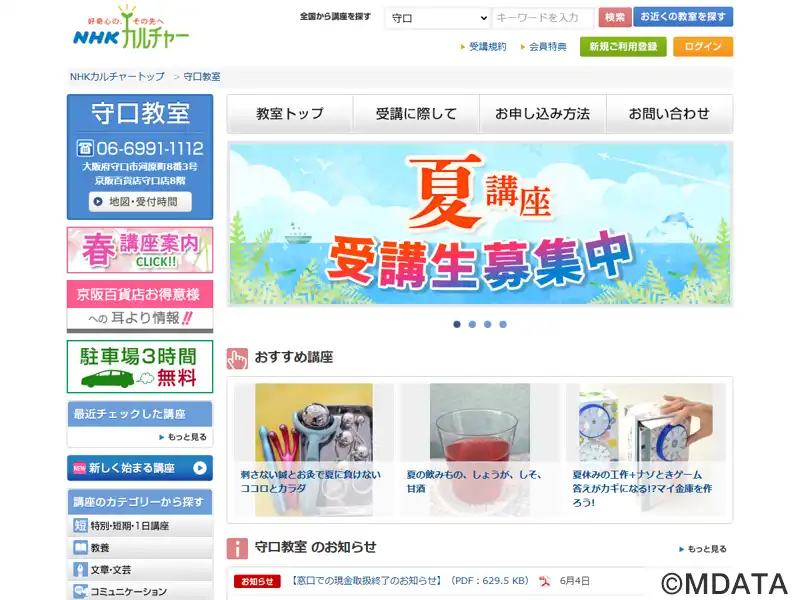The height and width of the screenshot is (600, 800).
Task: Open the 教室トップ tab
Action: click(x=290, y=114)
